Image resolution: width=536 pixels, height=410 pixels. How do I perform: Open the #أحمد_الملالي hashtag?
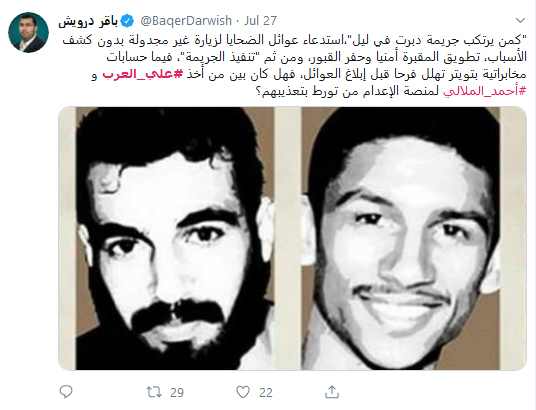pyautogui.click(x=484, y=92)
